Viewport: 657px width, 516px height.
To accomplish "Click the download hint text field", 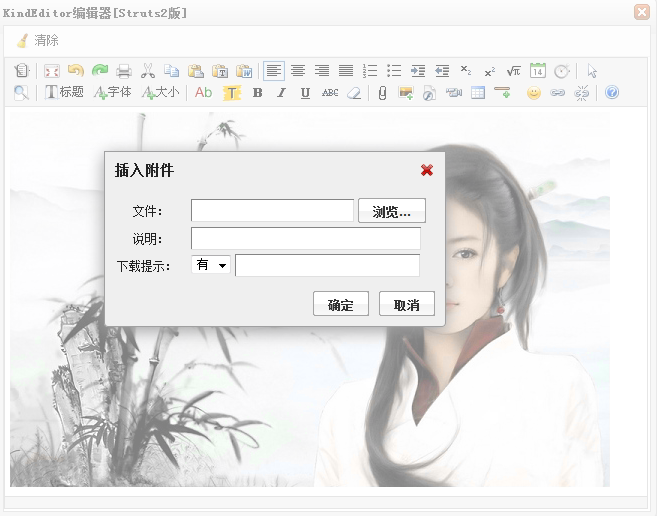I will tap(327, 265).
